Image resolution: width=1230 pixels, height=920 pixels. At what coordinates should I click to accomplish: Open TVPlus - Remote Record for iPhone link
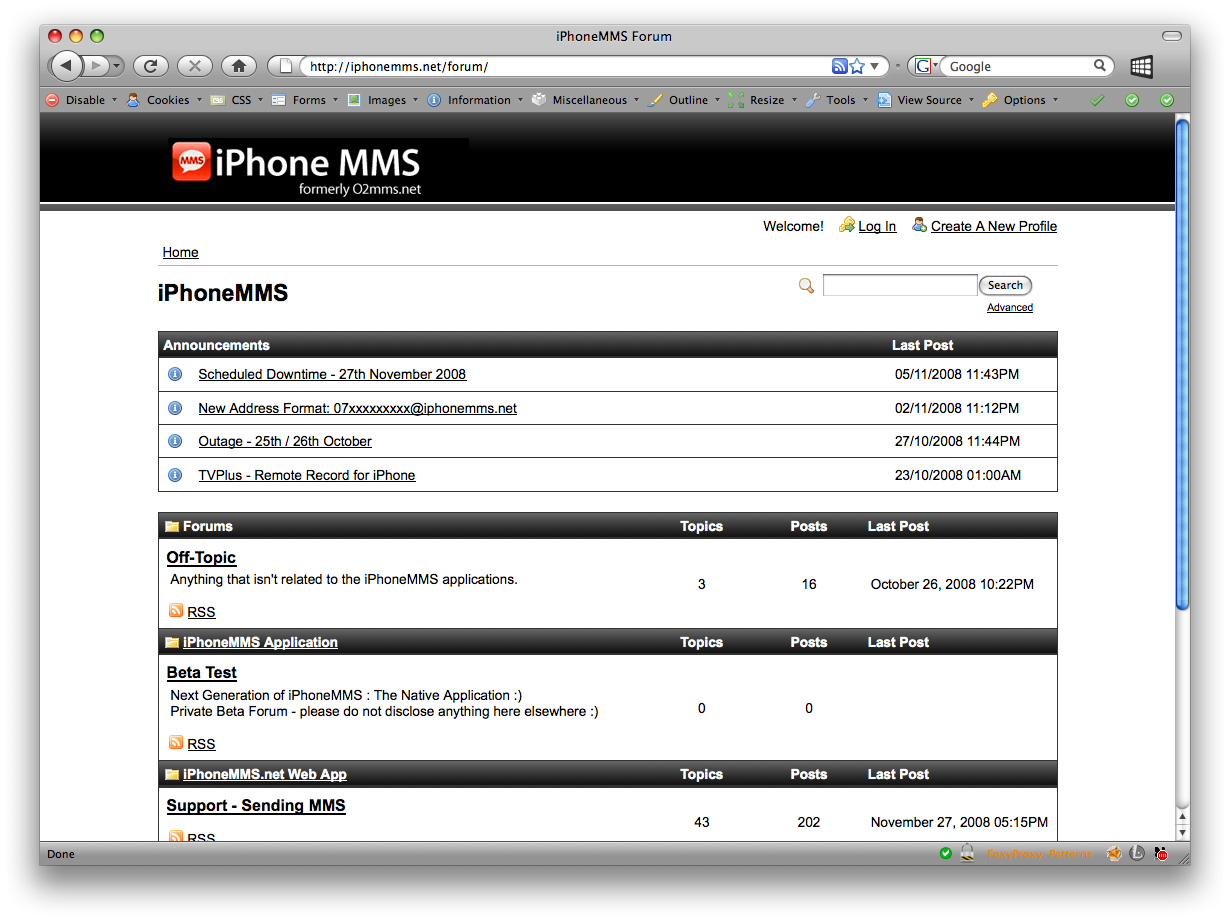pyautogui.click(x=307, y=475)
